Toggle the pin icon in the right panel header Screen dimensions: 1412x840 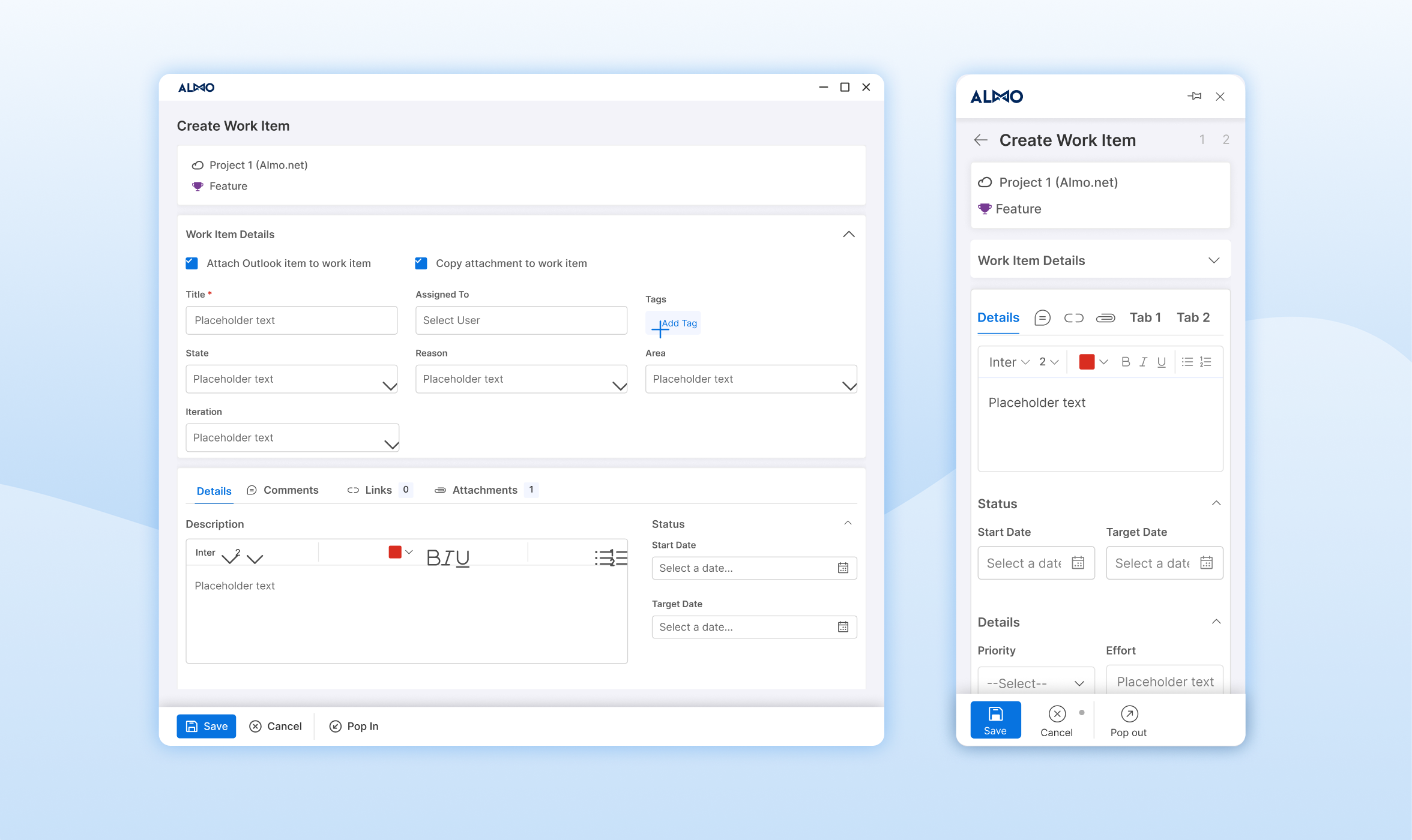click(1195, 96)
